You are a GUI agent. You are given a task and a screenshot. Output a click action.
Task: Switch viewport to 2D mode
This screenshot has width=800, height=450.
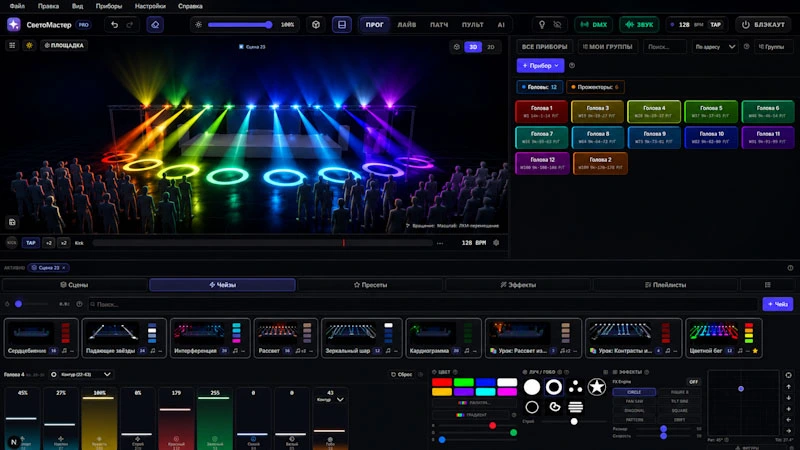(491, 47)
